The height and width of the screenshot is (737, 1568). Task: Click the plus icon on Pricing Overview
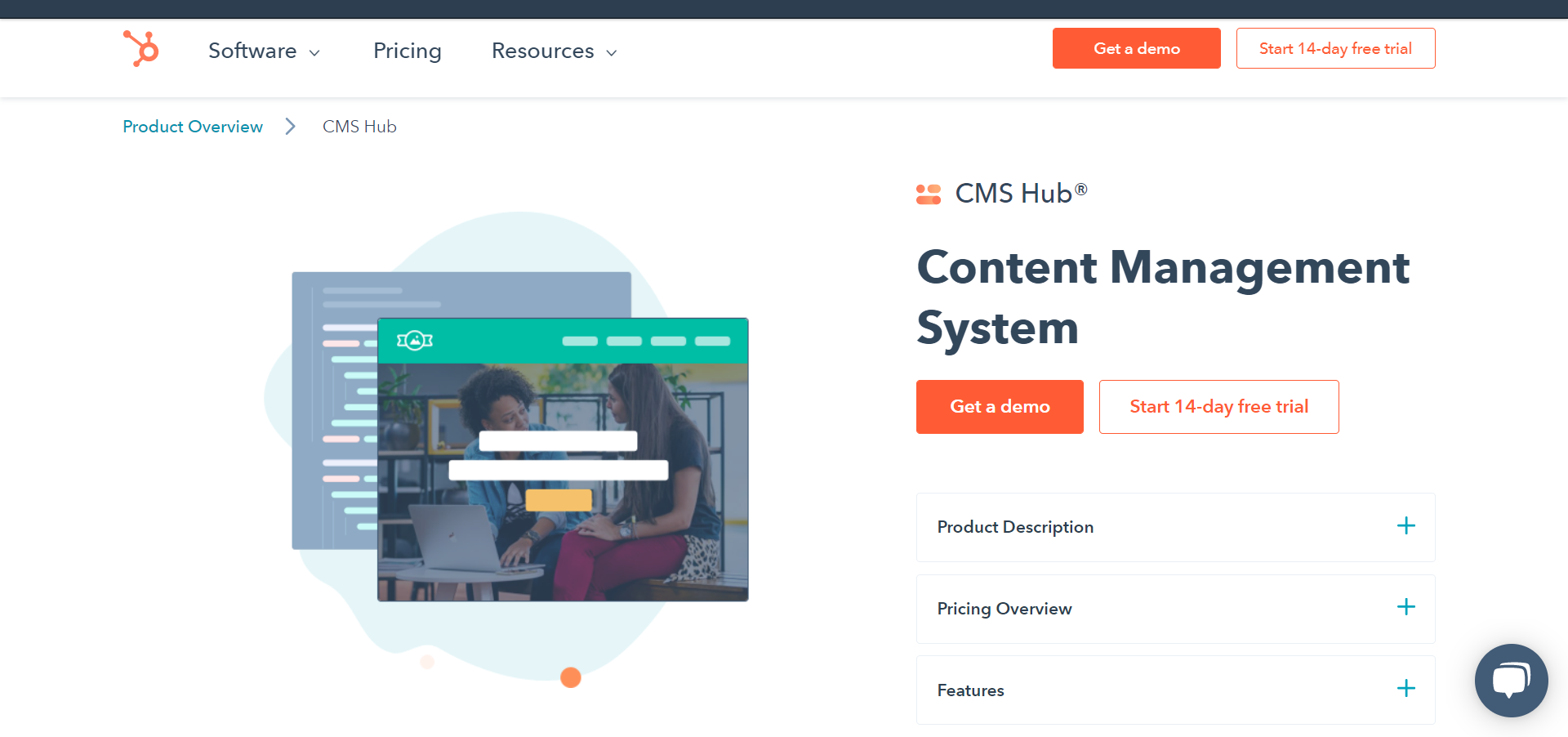pos(1405,607)
